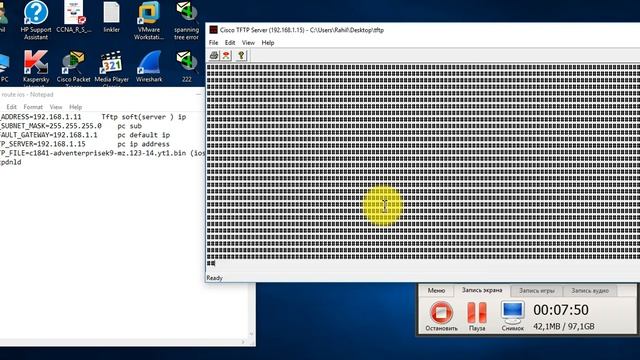Switch to the Запись игры tab
This screenshot has width=640, height=360.
(x=537, y=291)
